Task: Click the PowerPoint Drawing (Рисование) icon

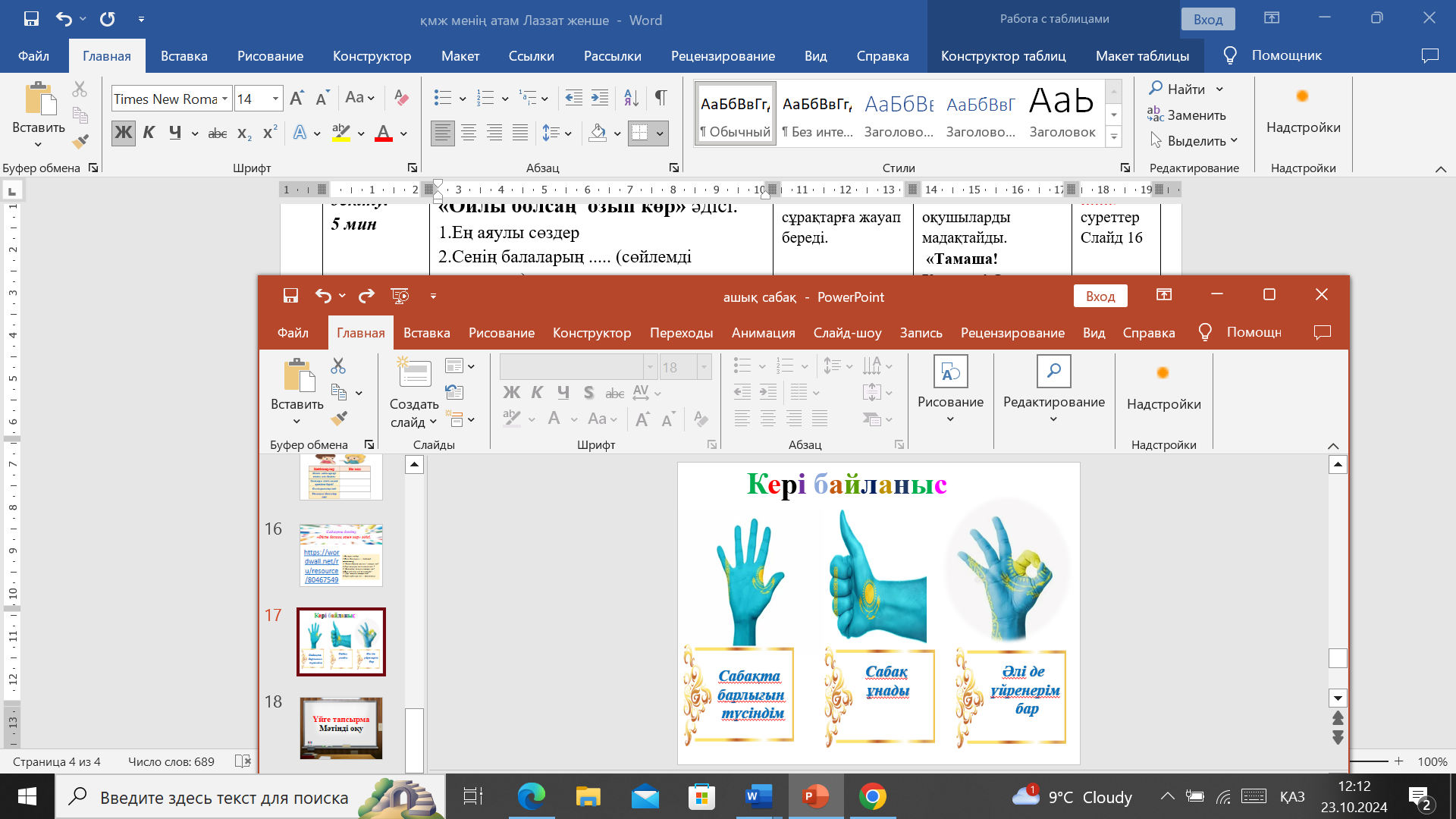Action: coord(950,372)
